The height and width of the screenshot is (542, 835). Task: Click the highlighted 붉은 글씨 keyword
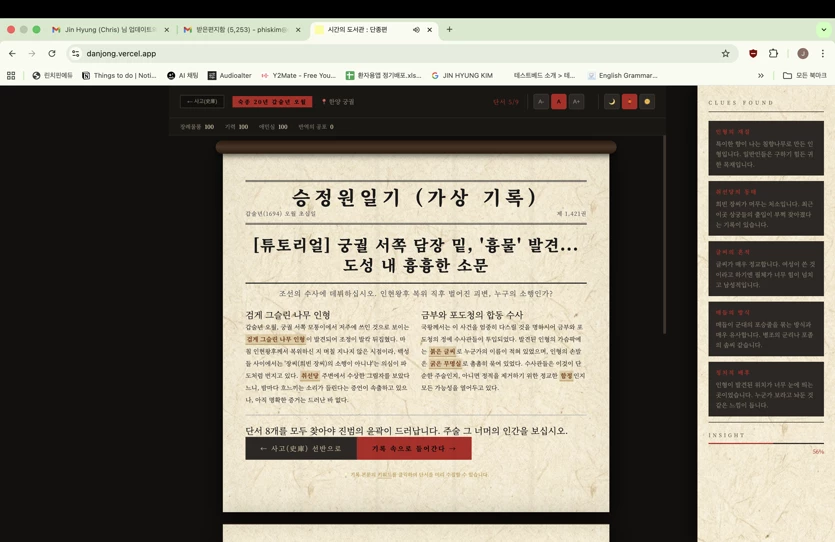click(443, 351)
